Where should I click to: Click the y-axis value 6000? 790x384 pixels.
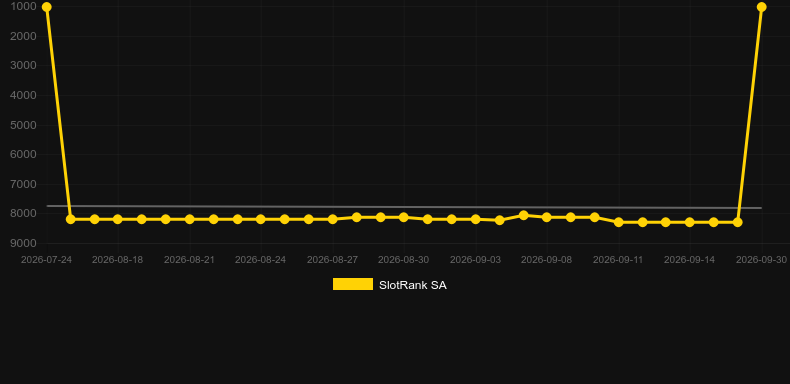[x=23, y=154]
